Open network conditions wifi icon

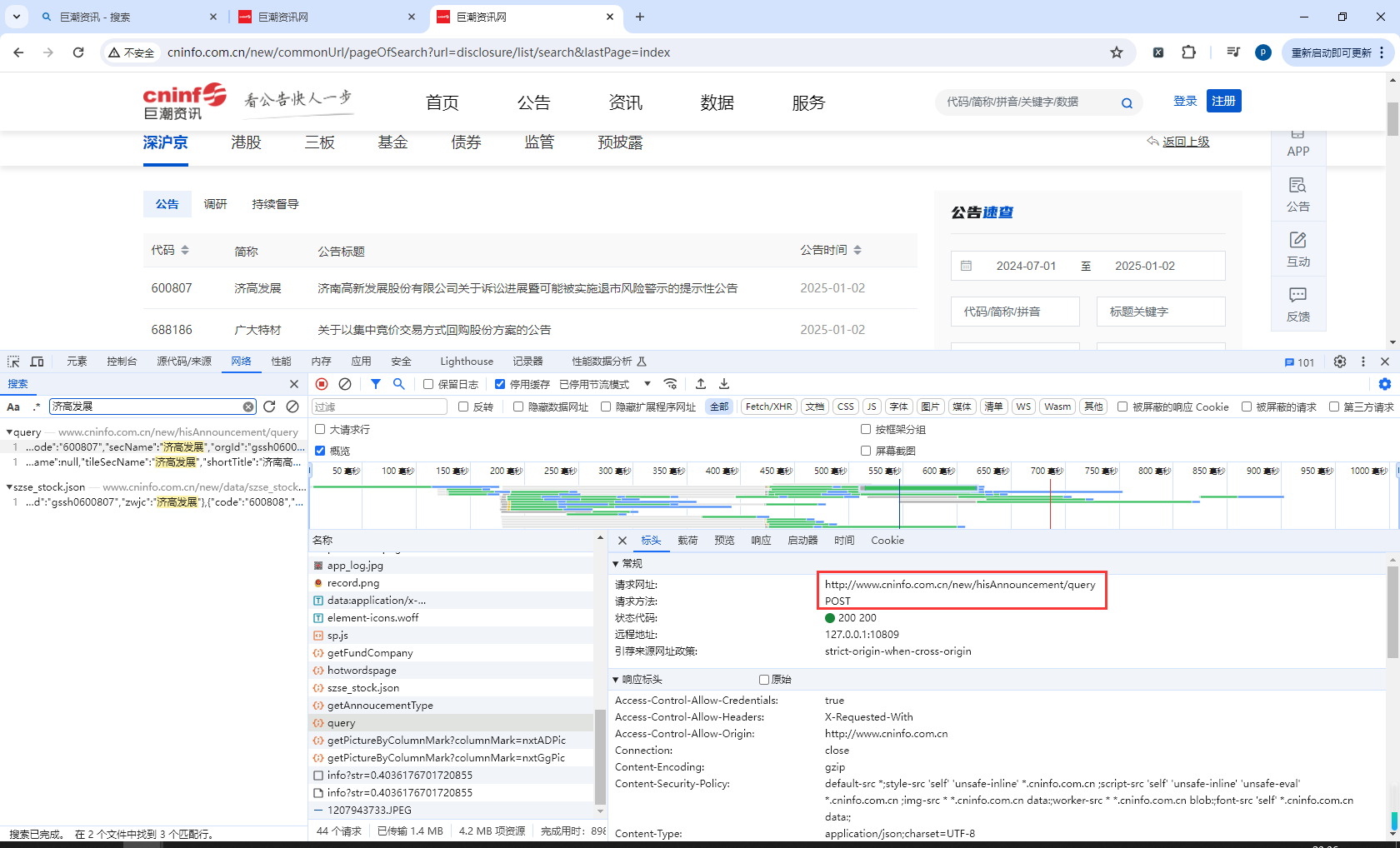pyautogui.click(x=670, y=384)
